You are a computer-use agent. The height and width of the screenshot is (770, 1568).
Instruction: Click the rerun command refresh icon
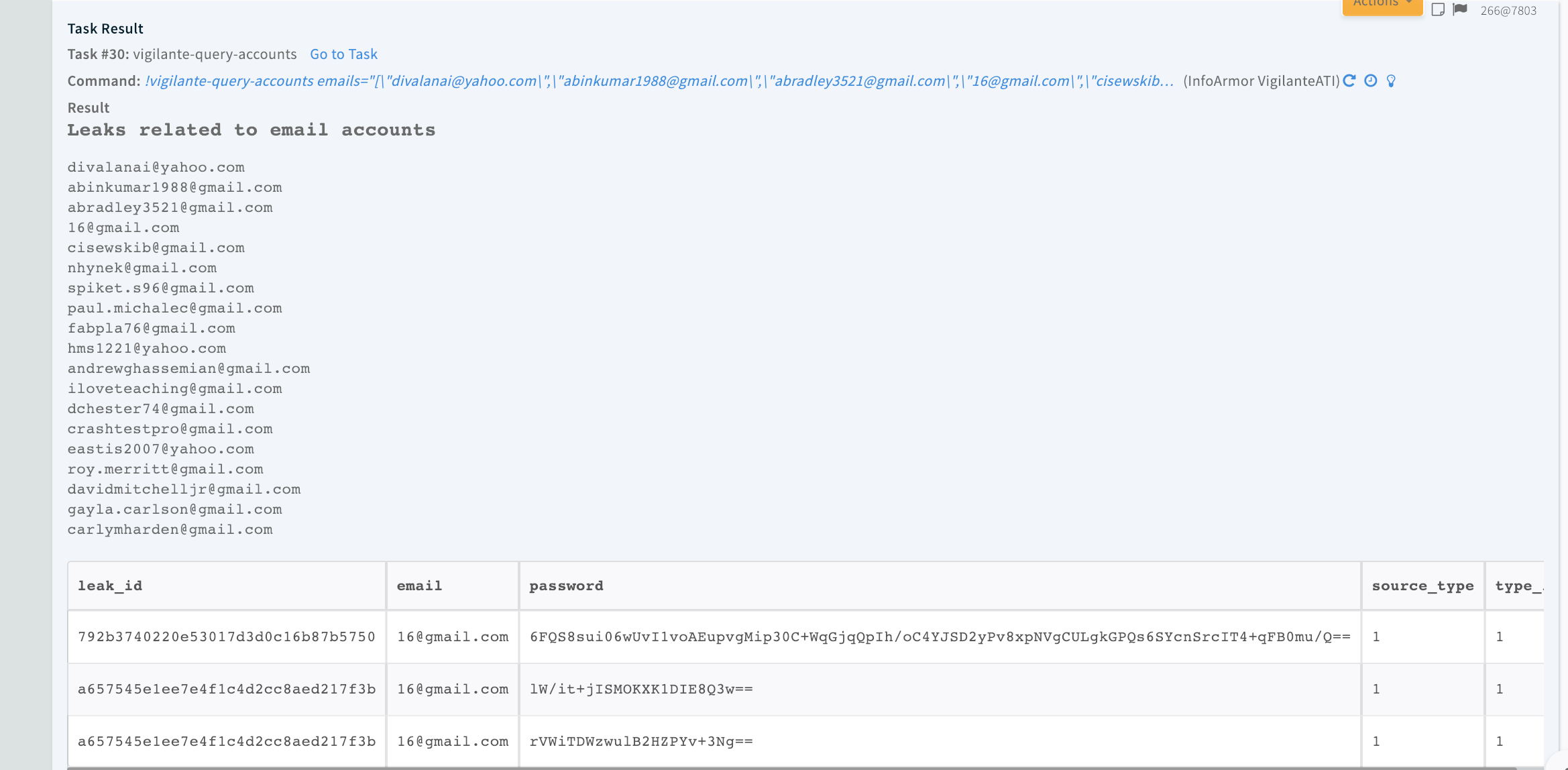(1349, 81)
